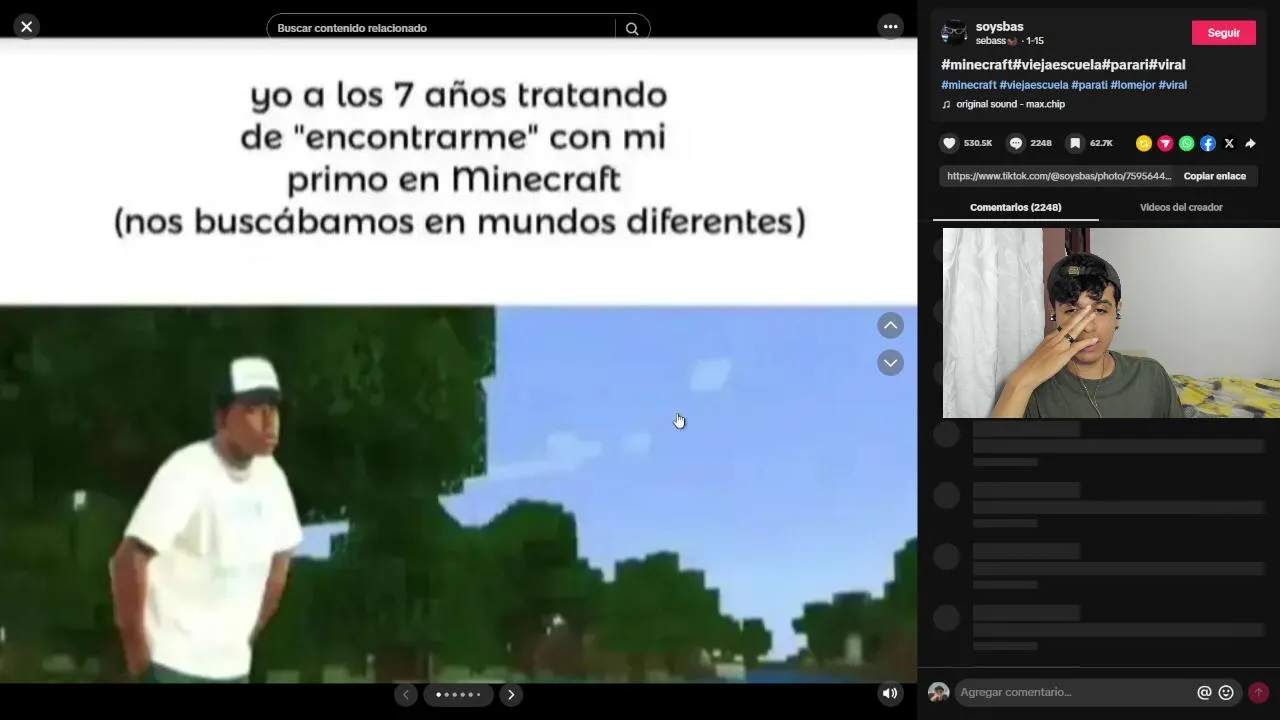Open the blue #minecraft hashtag
This screenshot has height=720, width=1280.
click(x=968, y=85)
